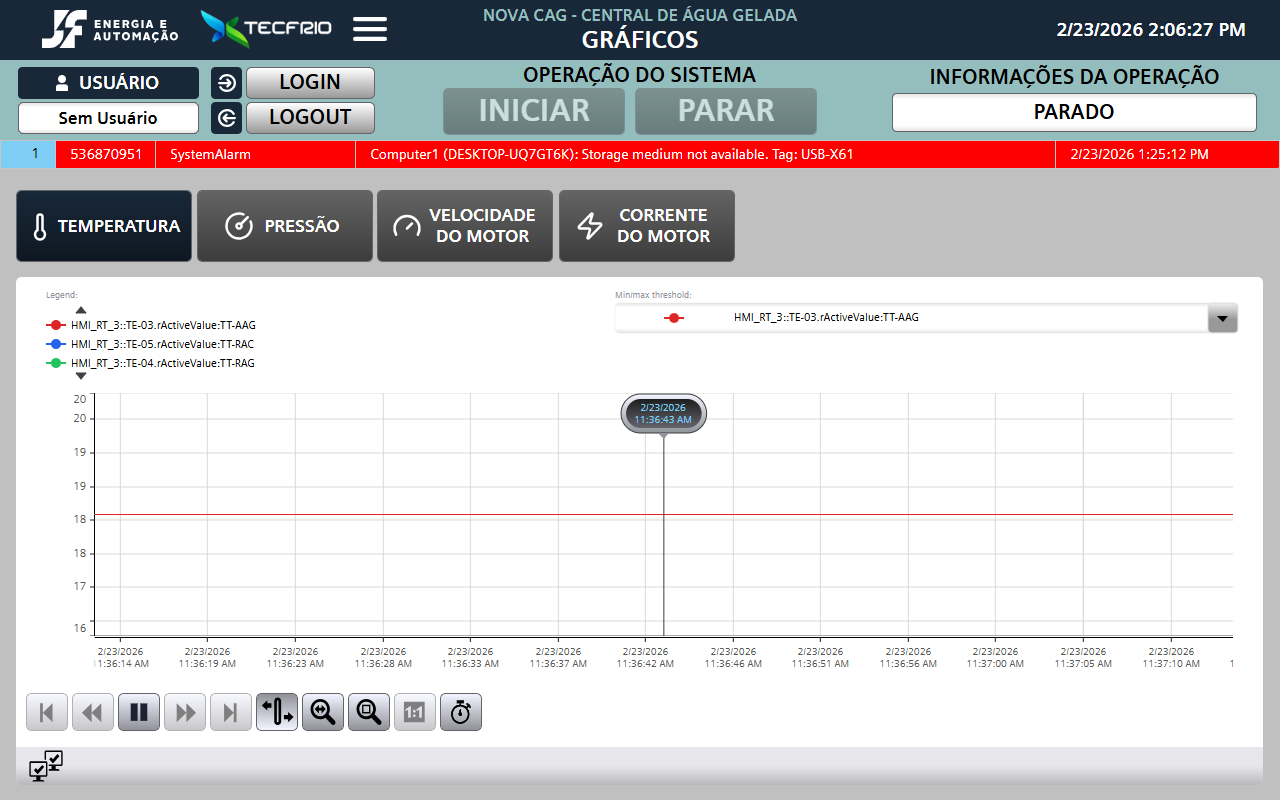This screenshot has width=1280, height=800.
Task: Toggle the blue TT-RAC legend series
Action: [x=56, y=344]
